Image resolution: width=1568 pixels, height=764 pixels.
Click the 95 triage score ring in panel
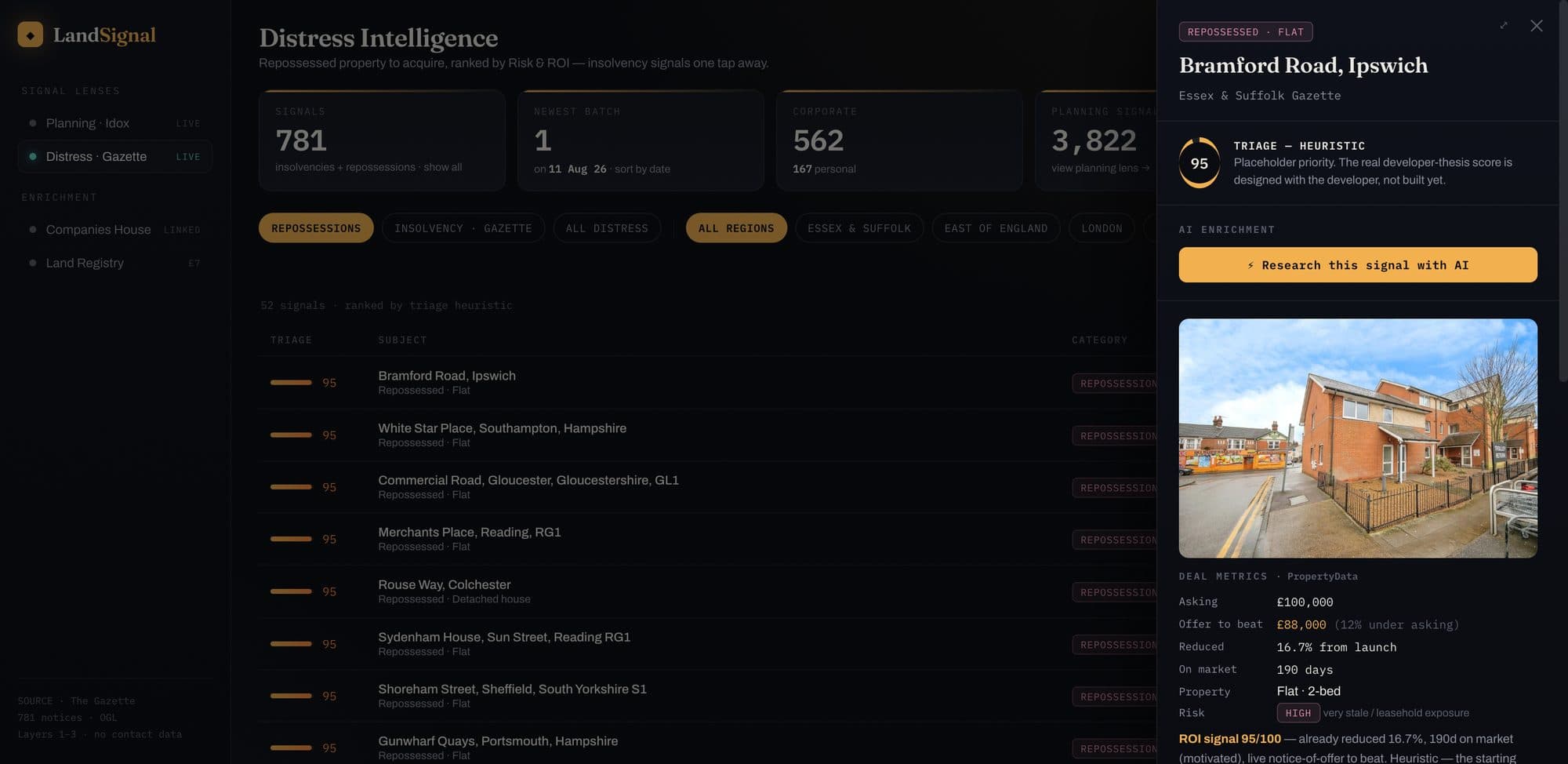click(1200, 163)
